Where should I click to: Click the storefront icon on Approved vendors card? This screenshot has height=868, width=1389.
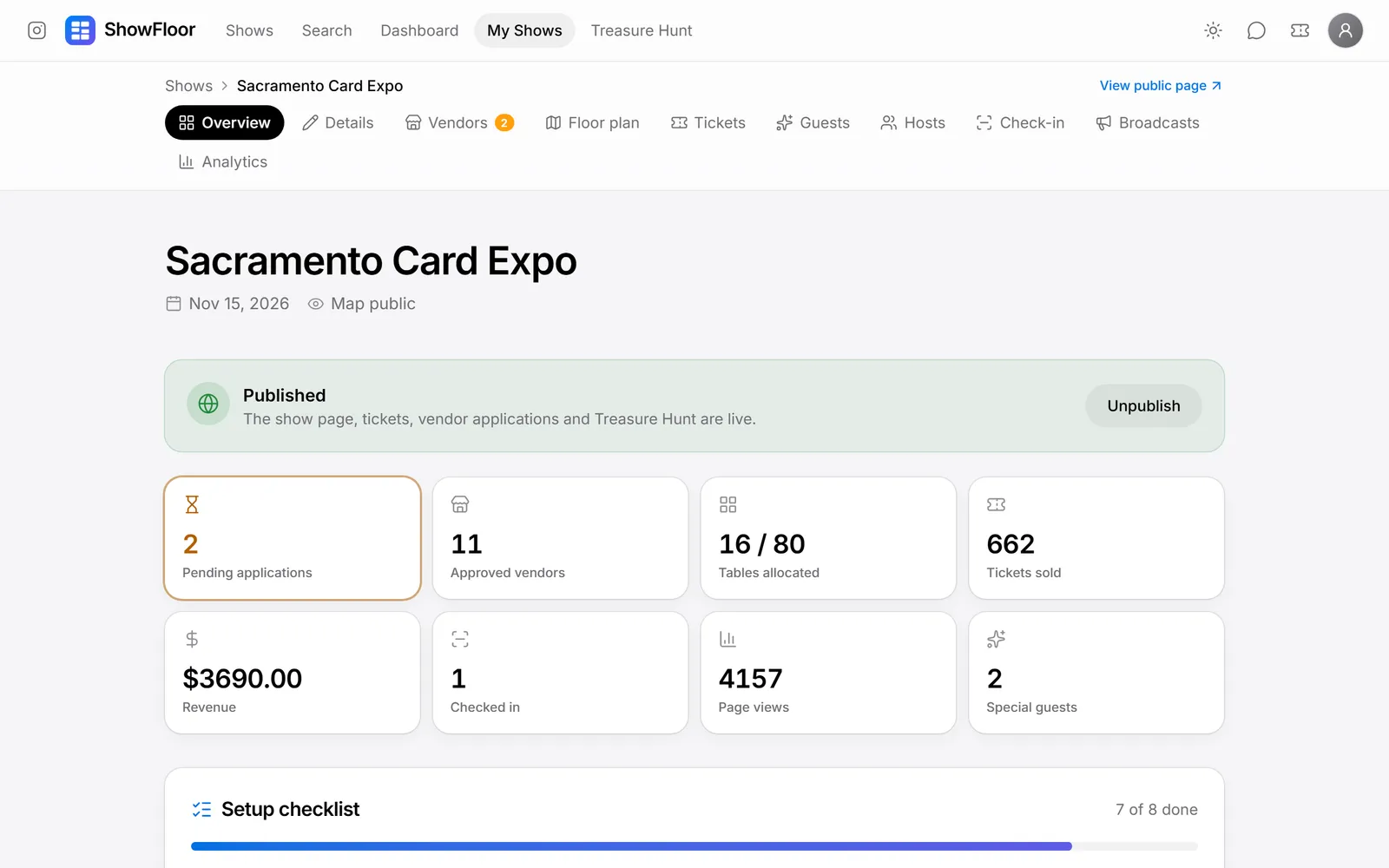[460, 504]
